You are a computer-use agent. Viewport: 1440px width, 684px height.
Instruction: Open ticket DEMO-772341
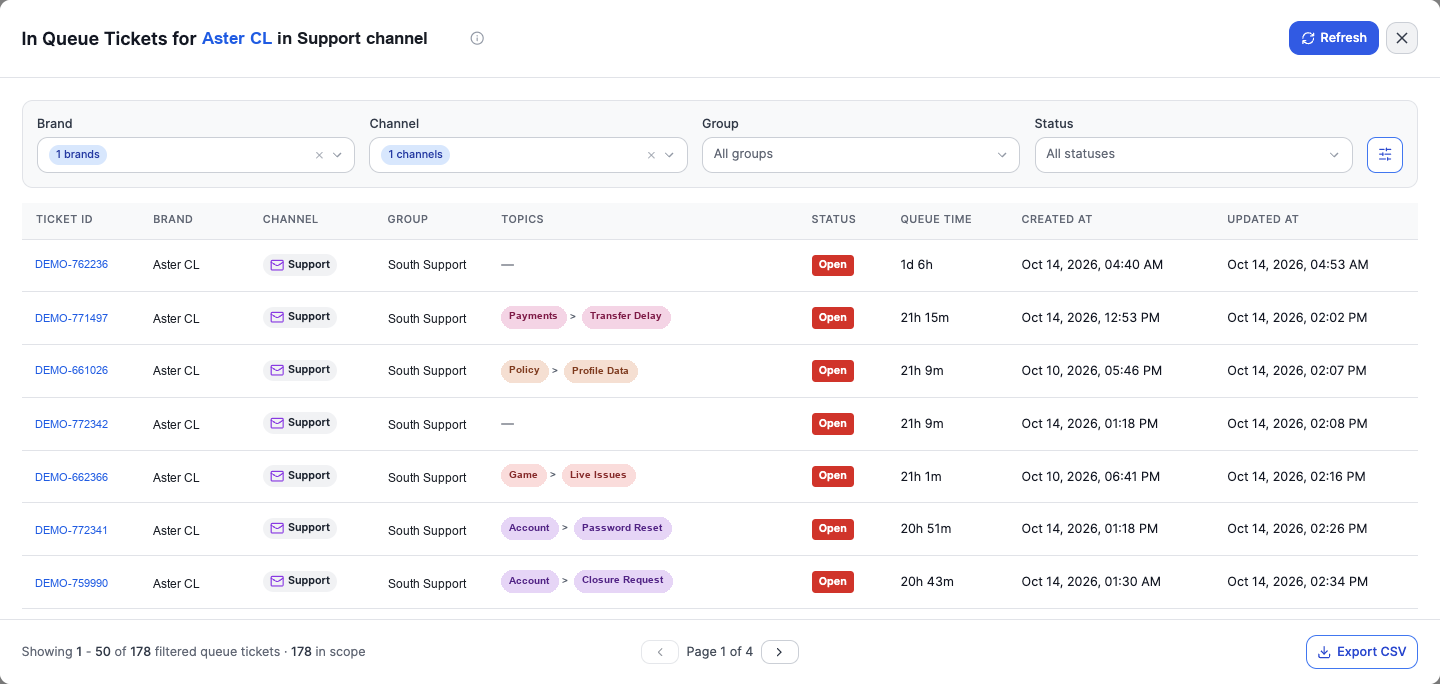(71, 530)
